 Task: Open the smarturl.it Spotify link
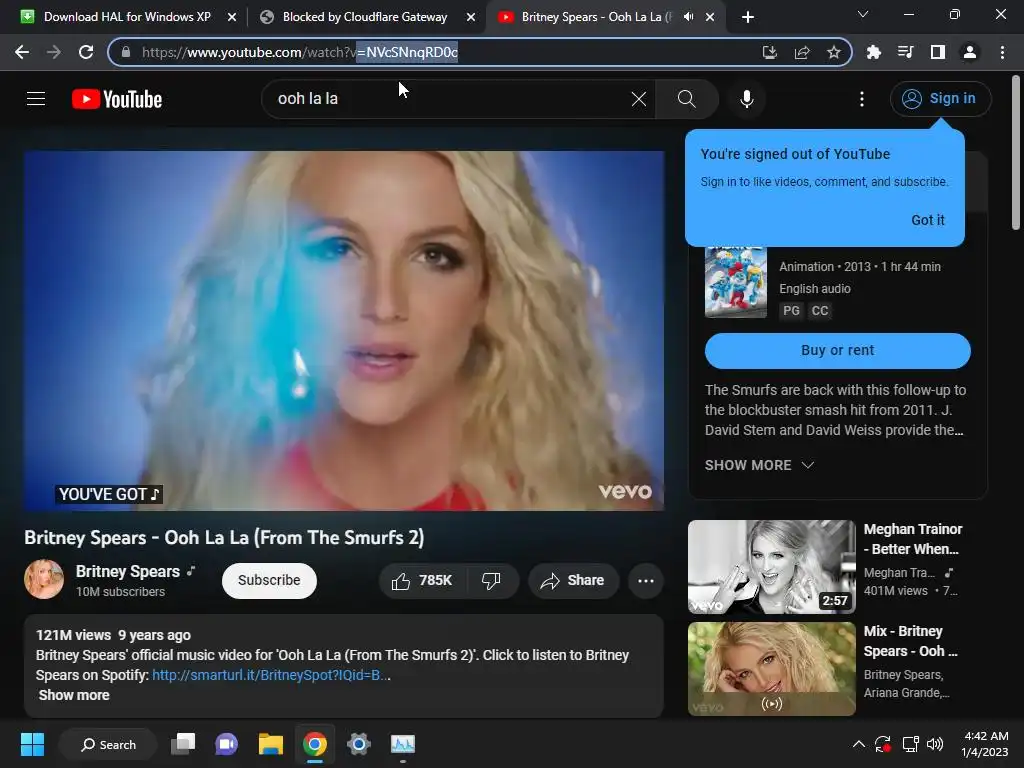tap(271, 675)
